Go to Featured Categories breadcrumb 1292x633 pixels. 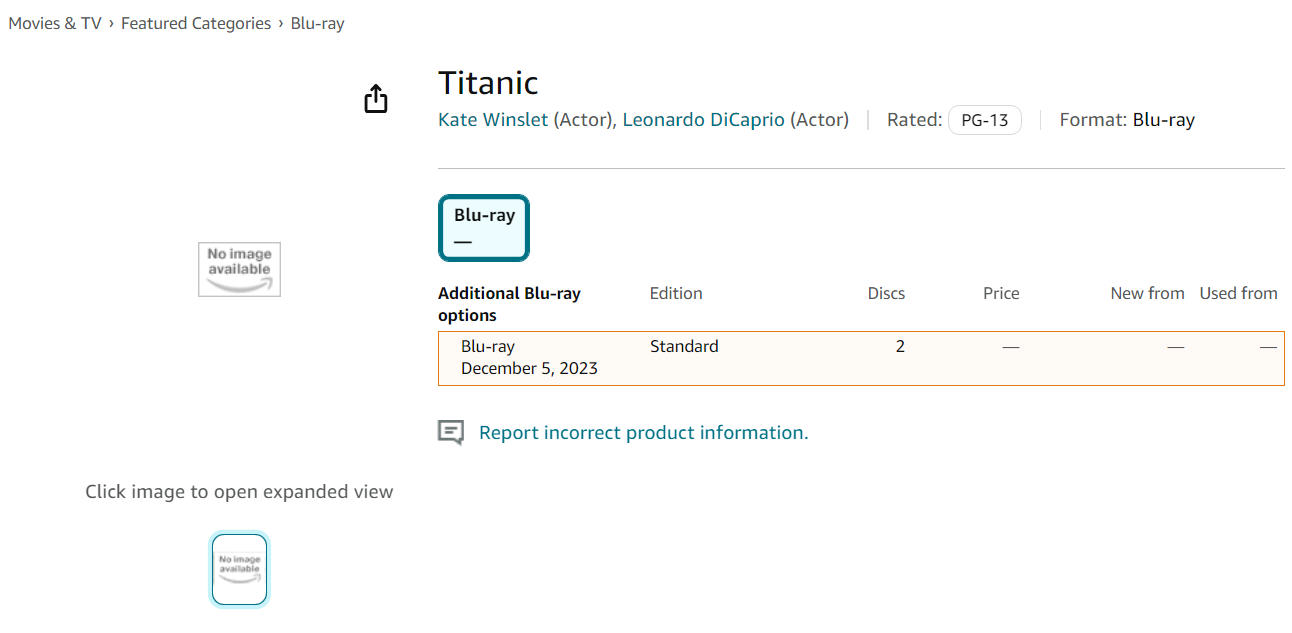(x=196, y=23)
